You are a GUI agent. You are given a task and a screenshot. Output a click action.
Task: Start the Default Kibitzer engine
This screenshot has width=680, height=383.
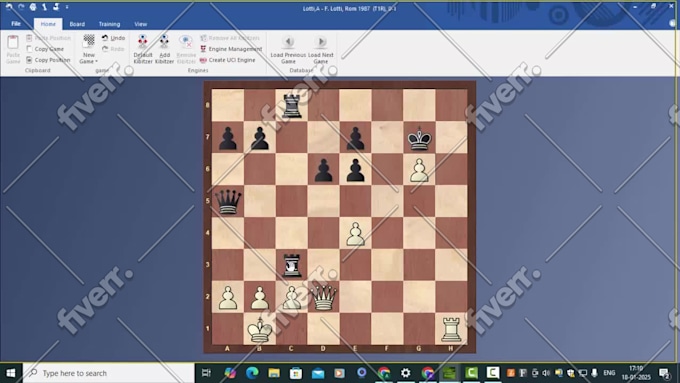pos(143,49)
